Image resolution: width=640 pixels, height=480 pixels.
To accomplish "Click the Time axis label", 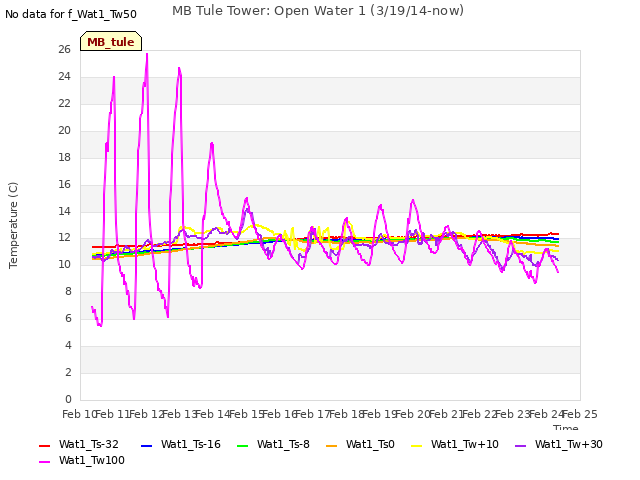I will coord(566,428).
